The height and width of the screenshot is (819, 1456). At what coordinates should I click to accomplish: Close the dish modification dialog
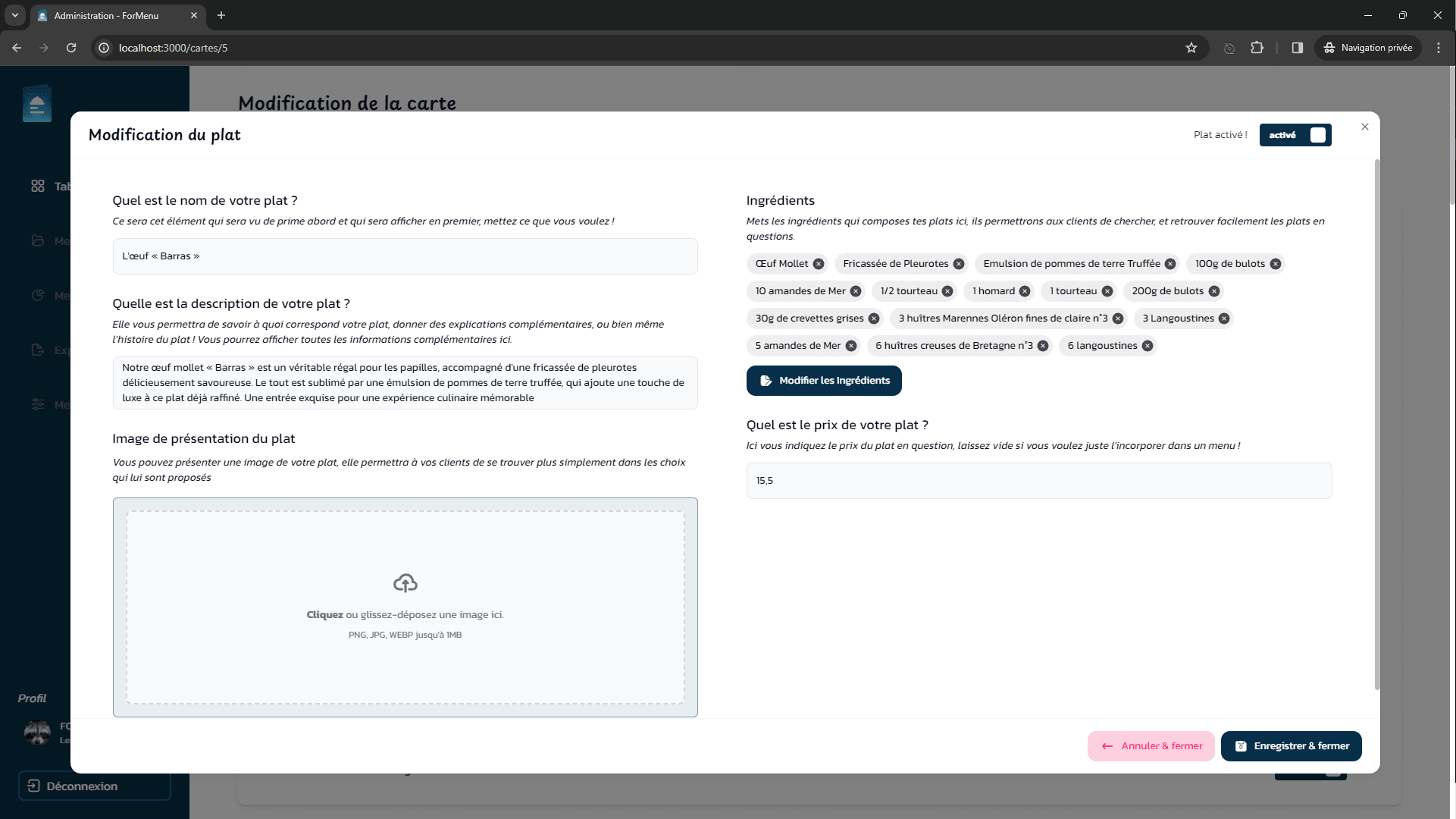point(1365,127)
